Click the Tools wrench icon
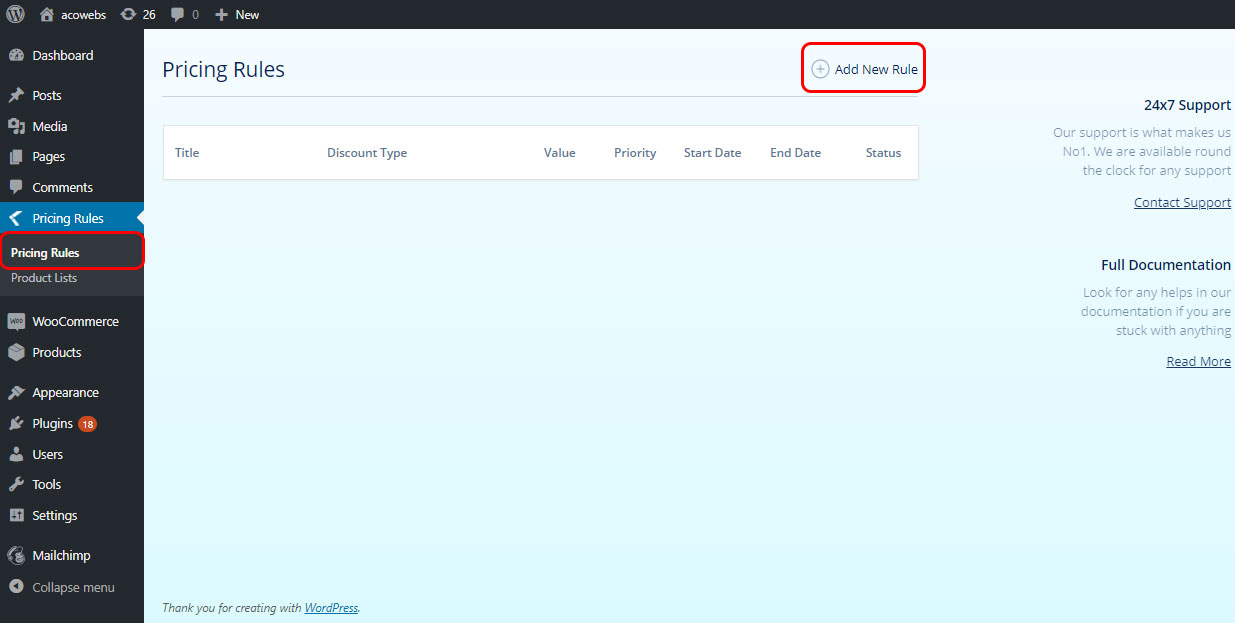Screen dimensions: 1235x623 click(16, 484)
